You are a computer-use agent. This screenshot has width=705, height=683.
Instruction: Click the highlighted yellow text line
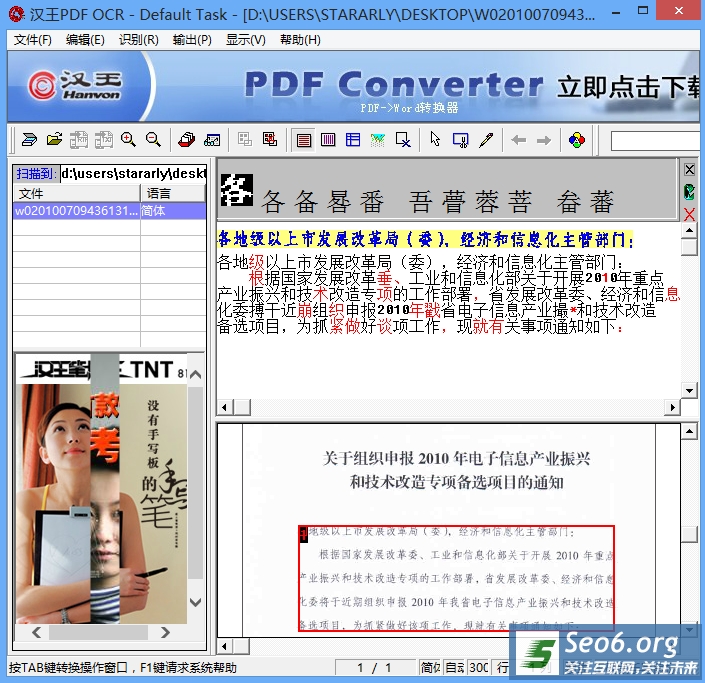tap(425, 239)
